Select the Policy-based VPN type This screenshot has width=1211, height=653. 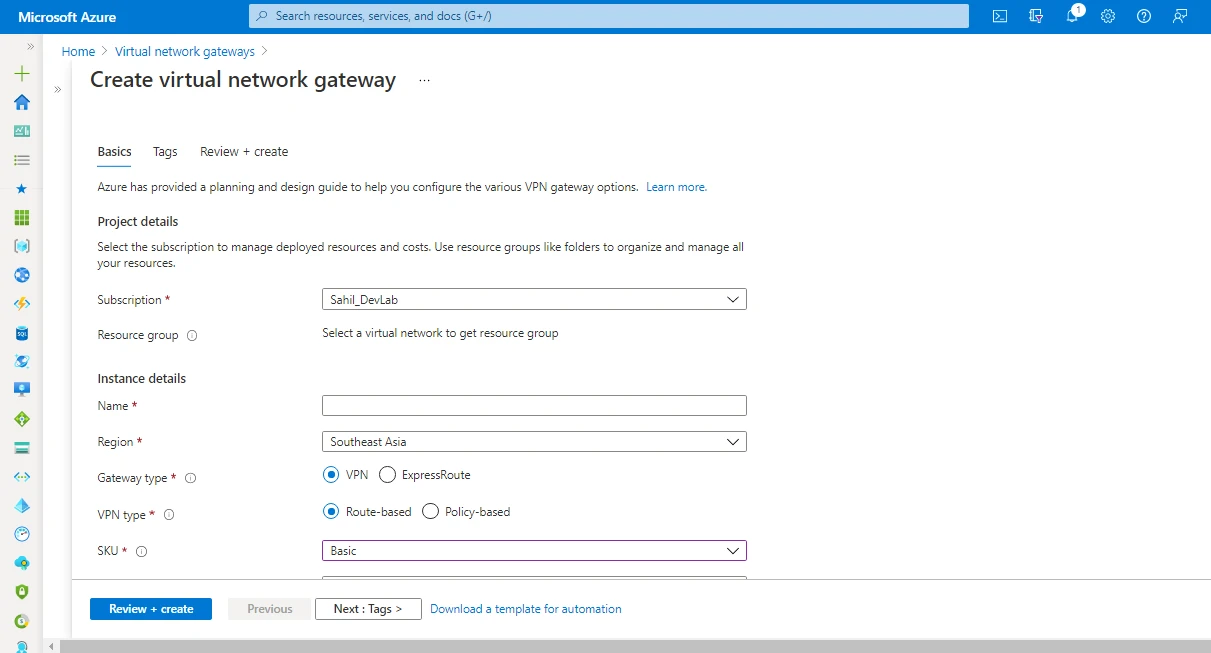tap(430, 511)
